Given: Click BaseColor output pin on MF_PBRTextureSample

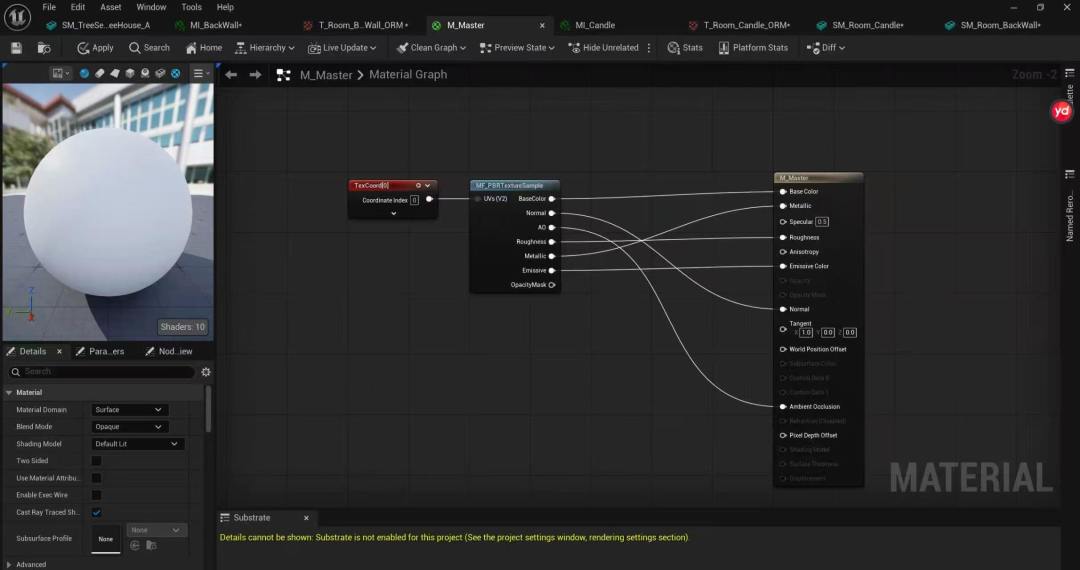Looking at the screenshot, I should (552, 198).
